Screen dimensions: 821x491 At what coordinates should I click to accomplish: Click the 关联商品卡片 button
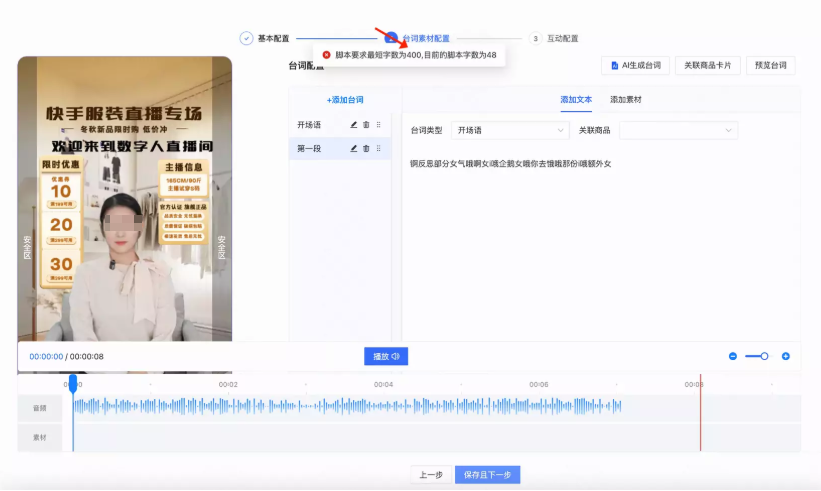click(x=707, y=65)
